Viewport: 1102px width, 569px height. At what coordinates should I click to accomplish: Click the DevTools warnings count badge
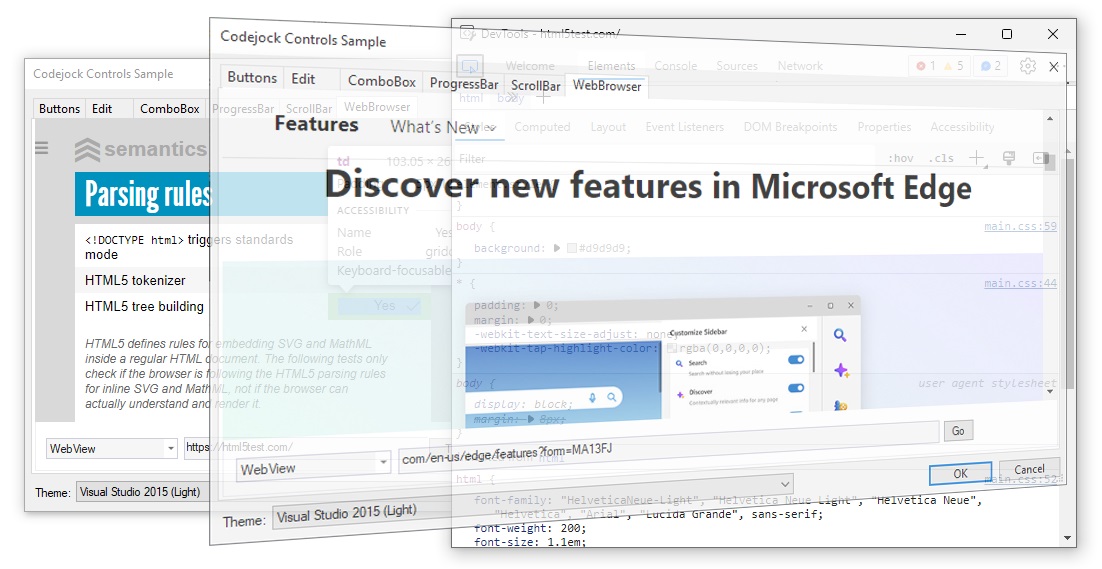954,65
